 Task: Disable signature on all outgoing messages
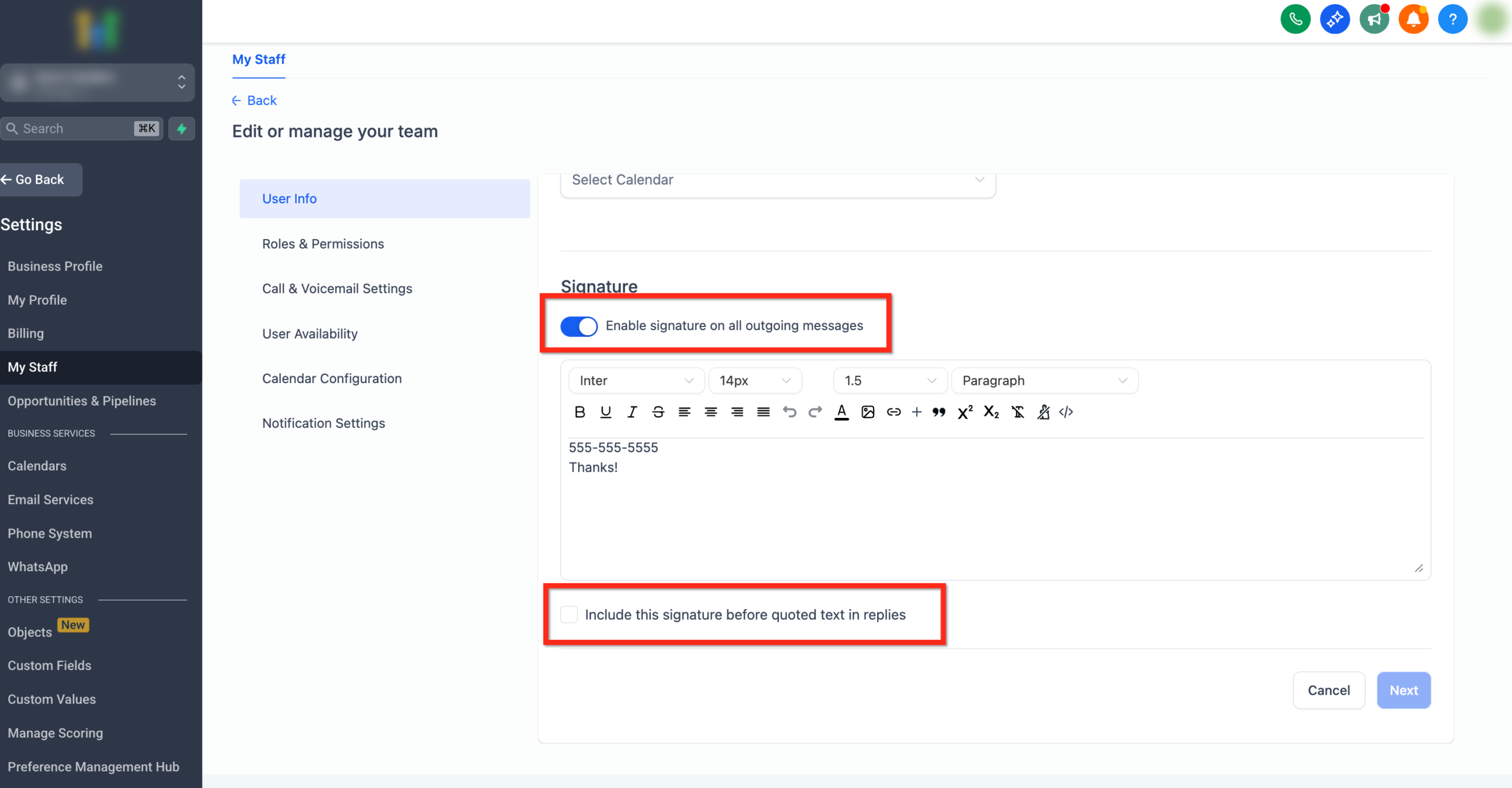[579, 326]
